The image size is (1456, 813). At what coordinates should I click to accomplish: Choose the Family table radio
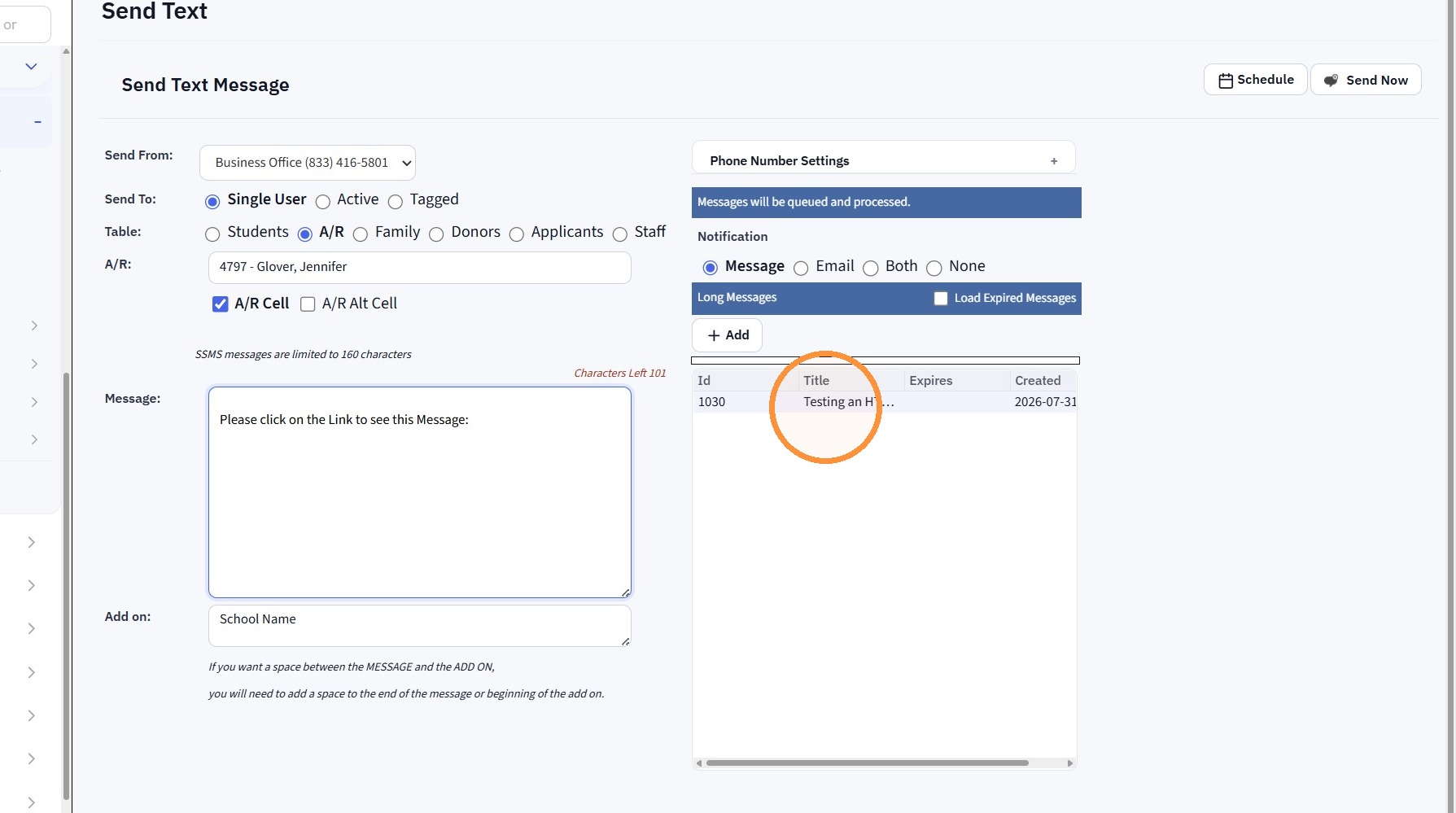coord(361,234)
